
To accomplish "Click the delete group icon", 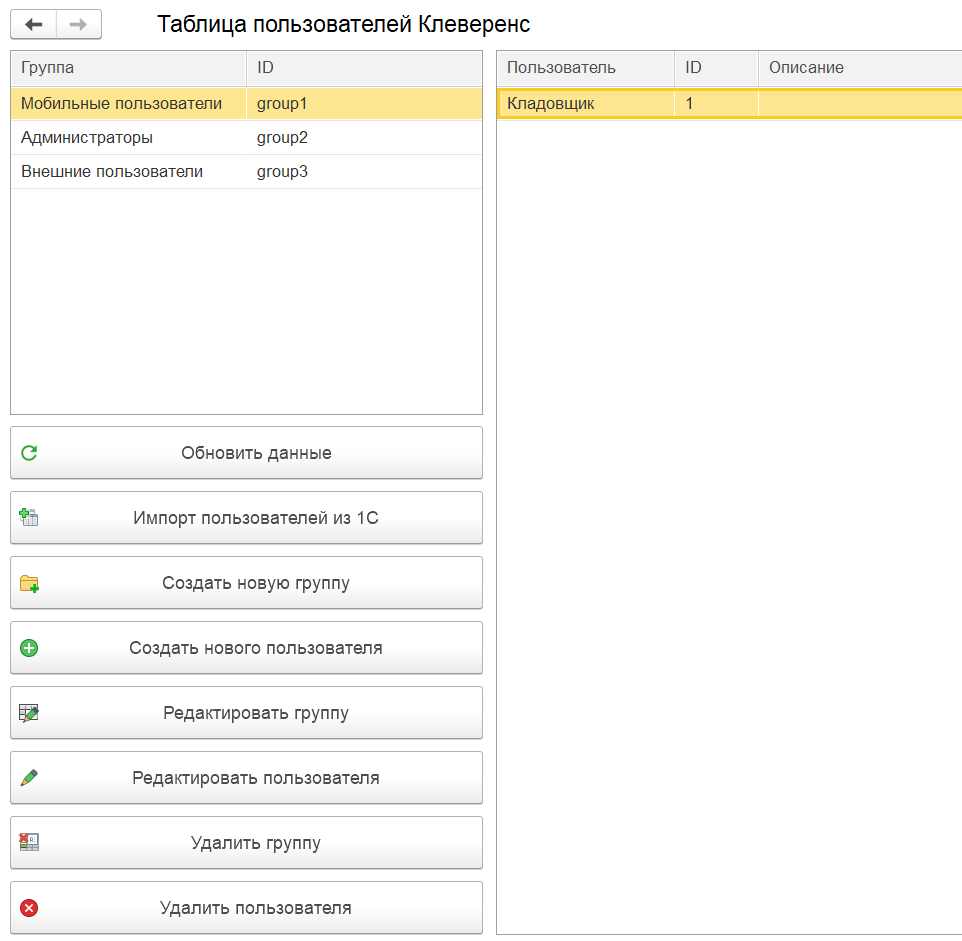I will coord(29,843).
